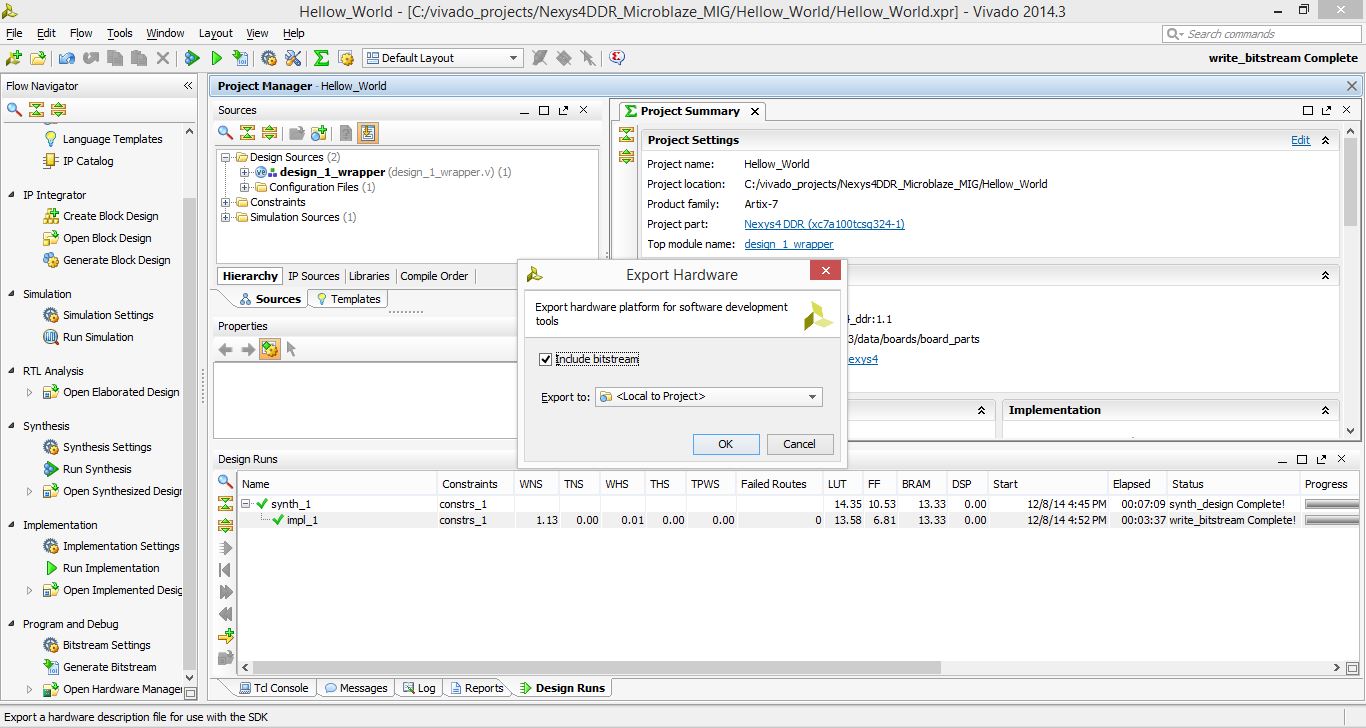The height and width of the screenshot is (728, 1366).
Task: Click the Search commands field
Action: [x=1260, y=33]
